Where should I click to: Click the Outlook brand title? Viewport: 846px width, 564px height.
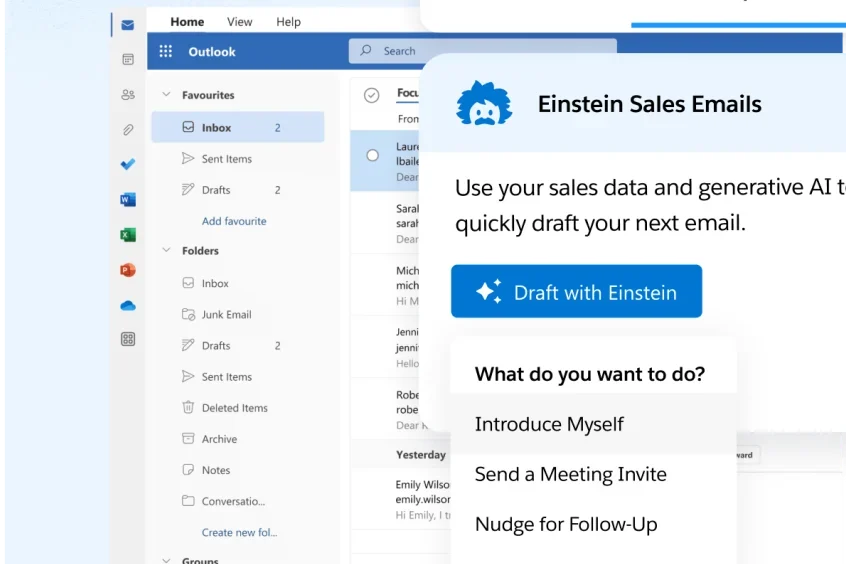212,52
